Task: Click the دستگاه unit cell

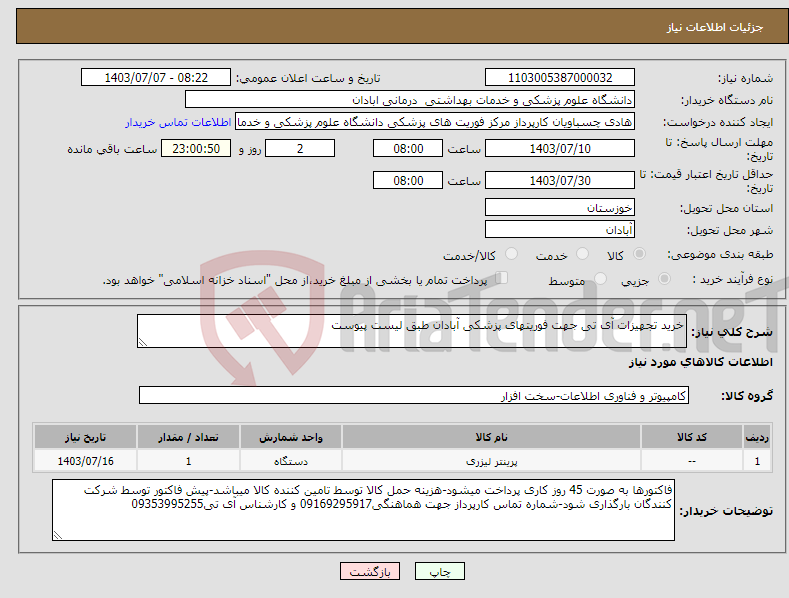Action: pyautogui.click(x=291, y=461)
